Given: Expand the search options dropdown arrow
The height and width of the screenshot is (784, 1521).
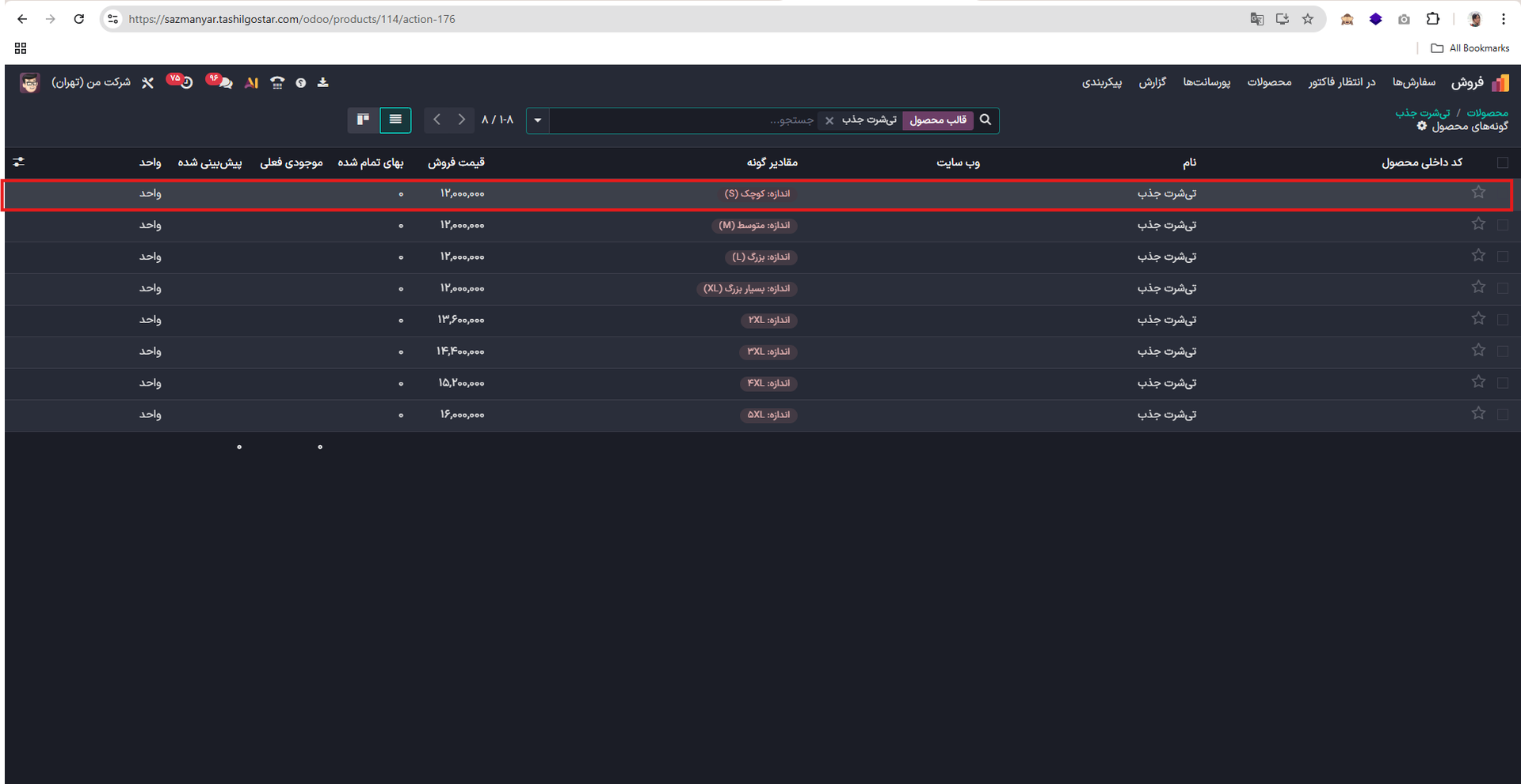Looking at the screenshot, I should [538, 120].
